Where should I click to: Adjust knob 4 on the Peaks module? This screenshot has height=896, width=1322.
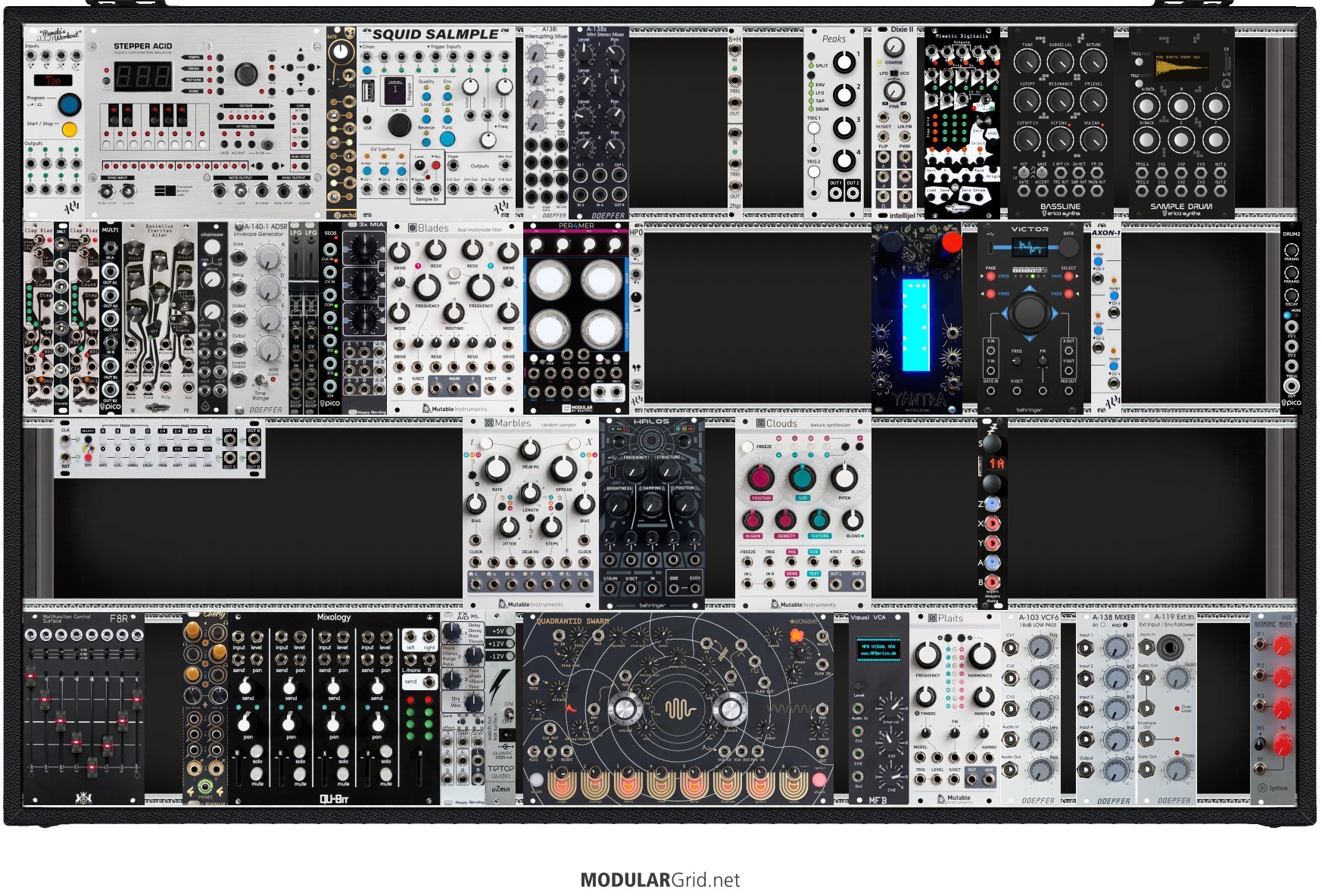pyautogui.click(x=844, y=160)
